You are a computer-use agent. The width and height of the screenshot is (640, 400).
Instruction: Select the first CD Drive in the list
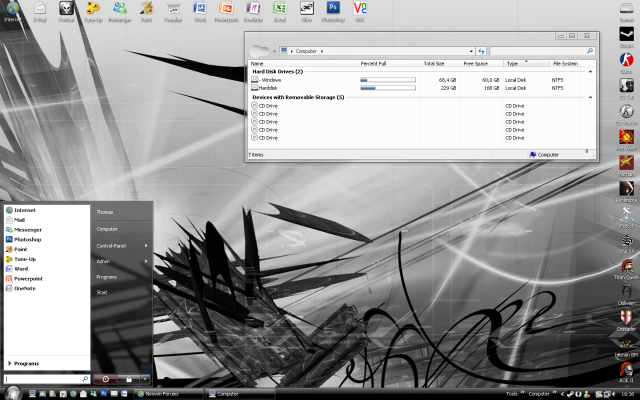264,106
